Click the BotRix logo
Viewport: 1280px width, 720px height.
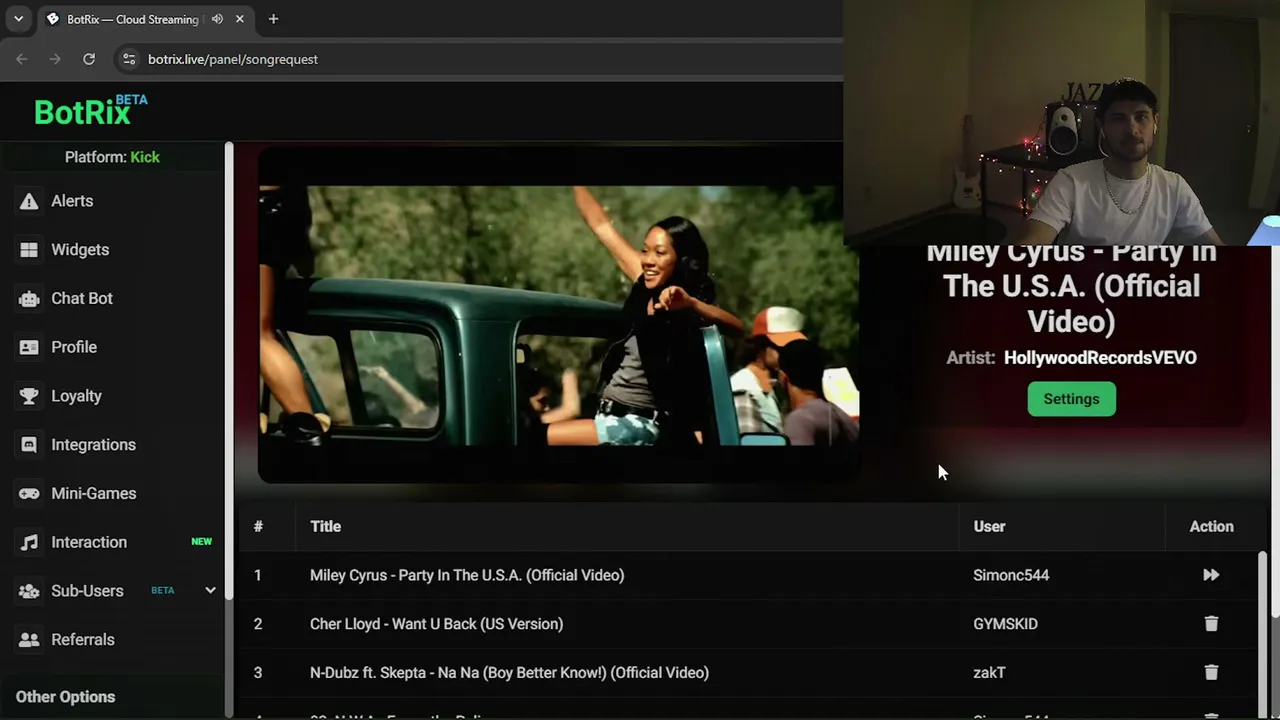91,110
